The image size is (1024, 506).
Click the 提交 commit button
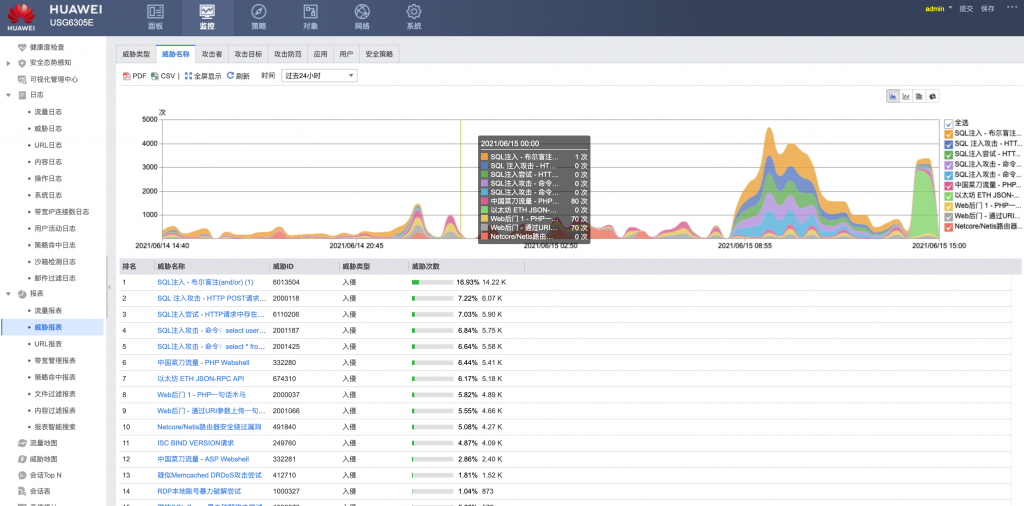(966, 8)
